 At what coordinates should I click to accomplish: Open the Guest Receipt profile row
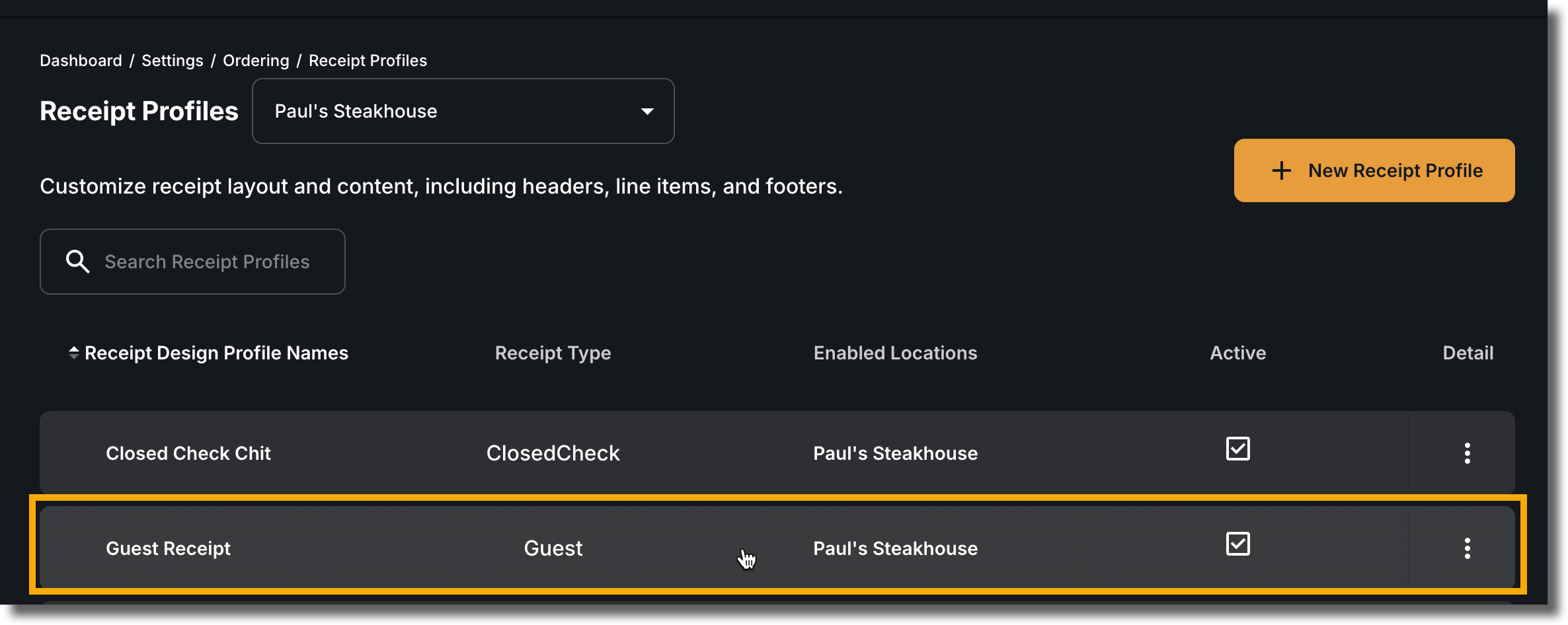click(777, 547)
